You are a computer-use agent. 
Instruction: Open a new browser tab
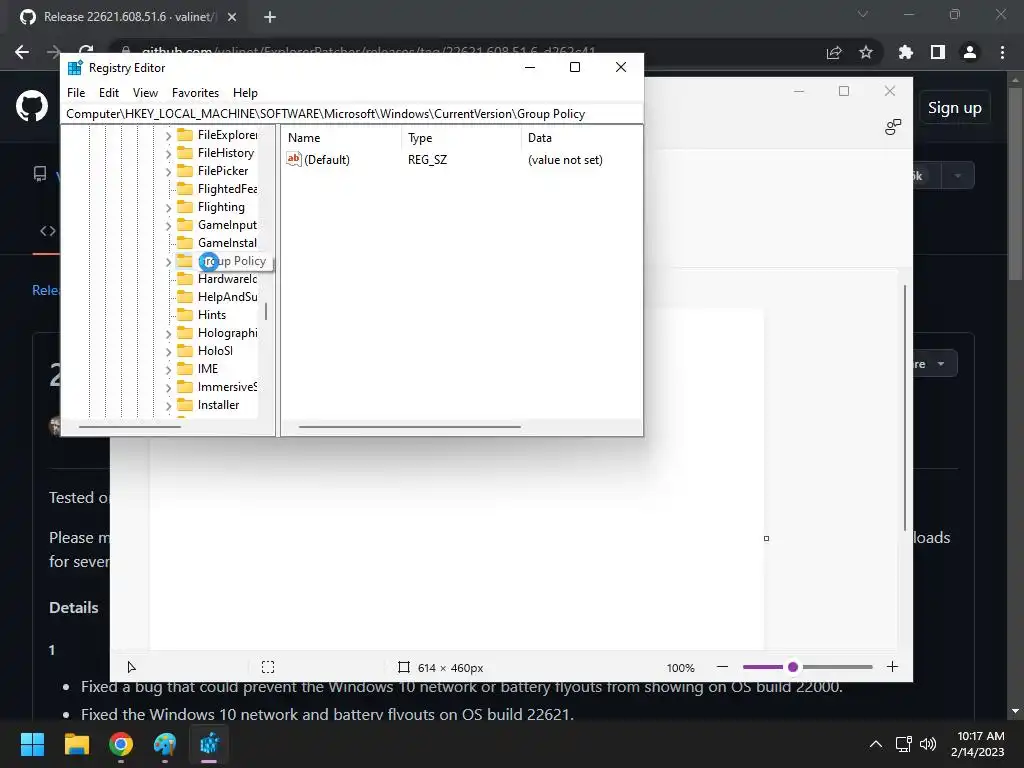tap(270, 17)
